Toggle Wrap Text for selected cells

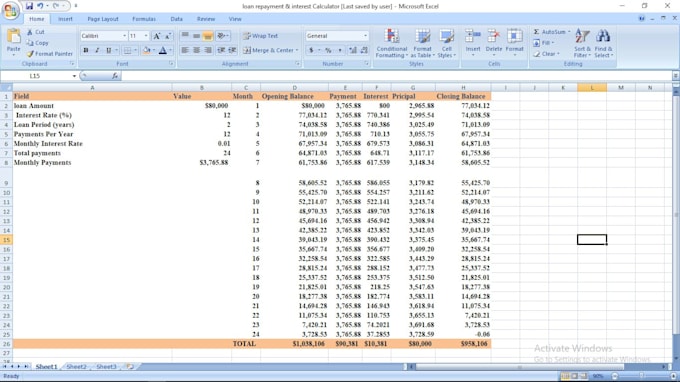tap(261, 36)
